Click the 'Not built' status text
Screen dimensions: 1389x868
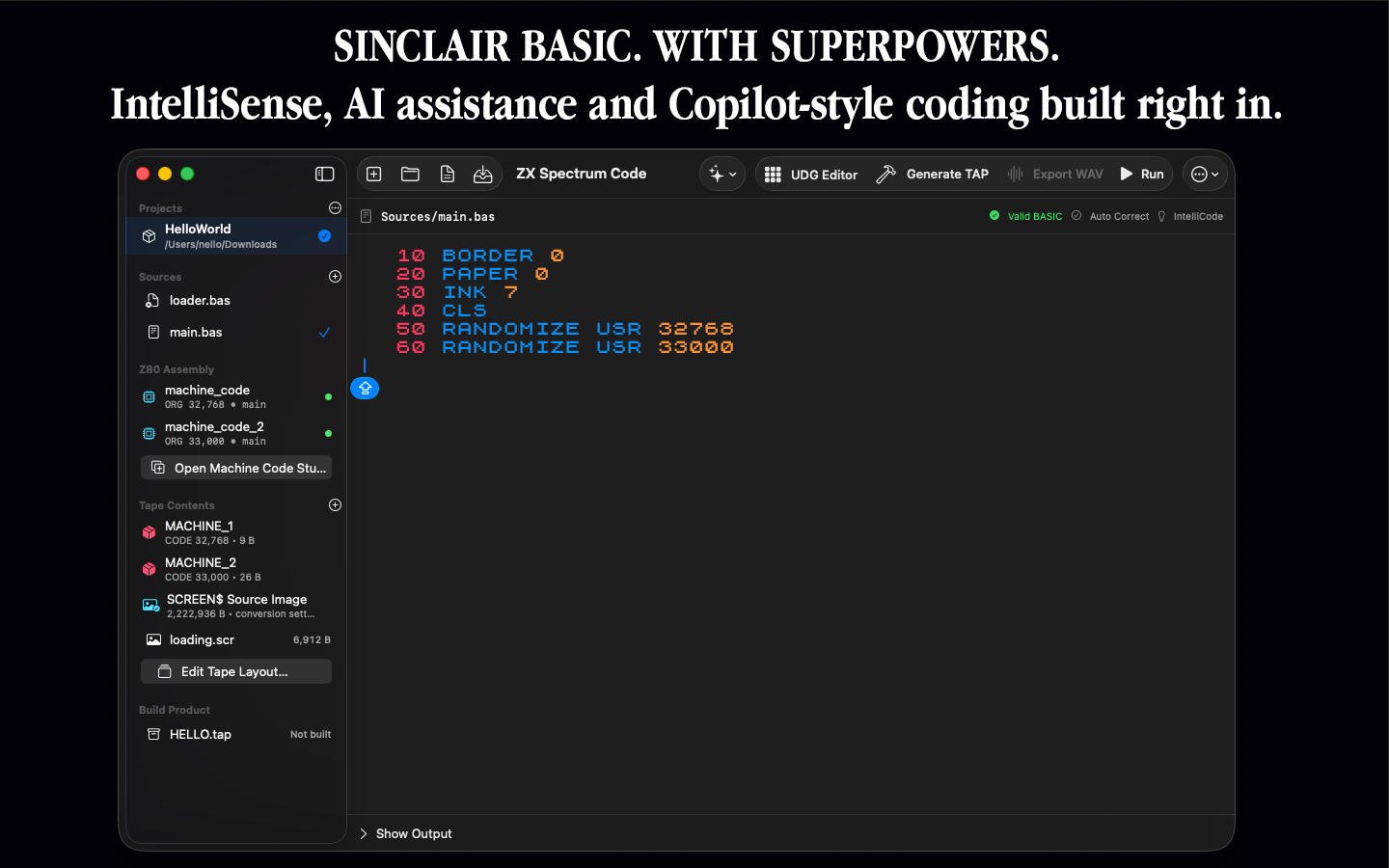[311, 734]
